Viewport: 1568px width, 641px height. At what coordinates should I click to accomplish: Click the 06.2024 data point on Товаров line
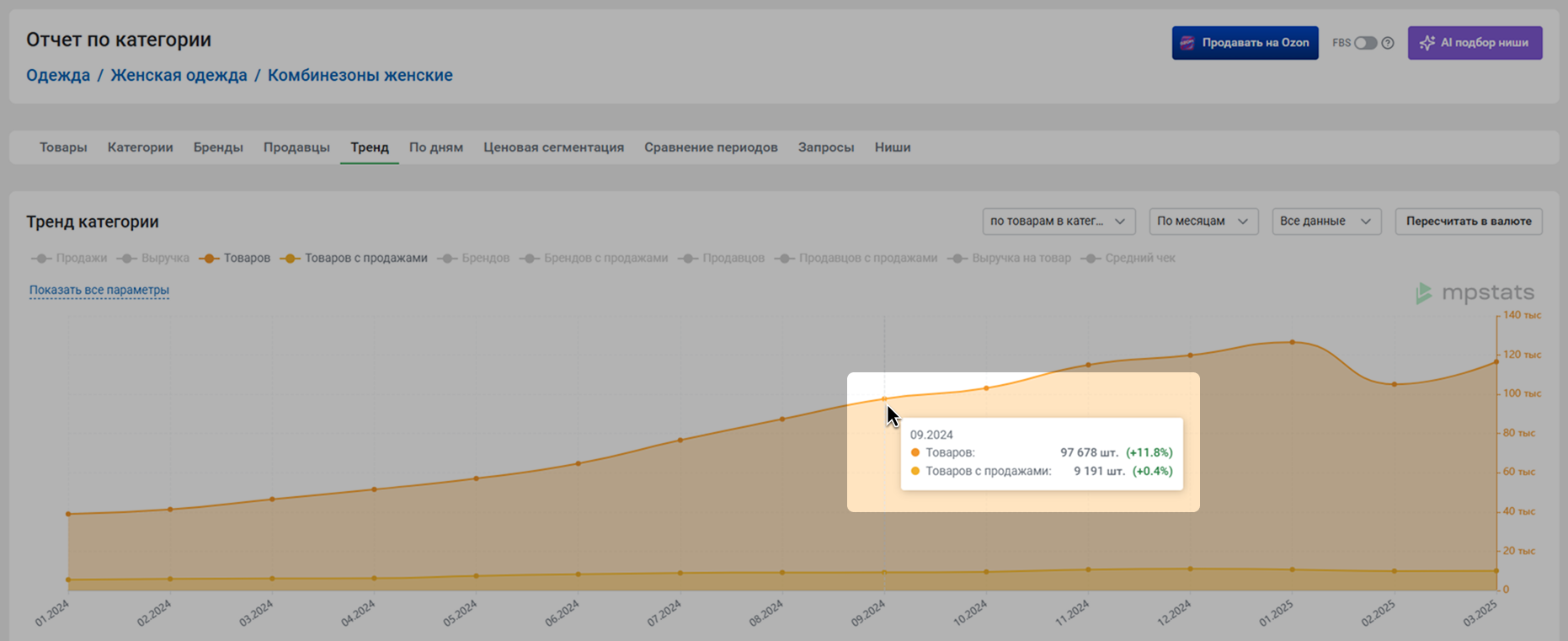point(578,463)
